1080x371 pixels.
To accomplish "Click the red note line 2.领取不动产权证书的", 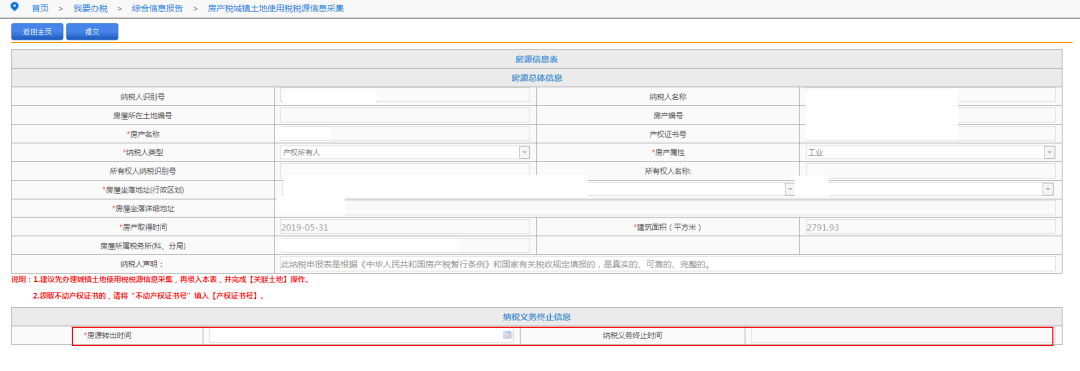I will [149, 295].
